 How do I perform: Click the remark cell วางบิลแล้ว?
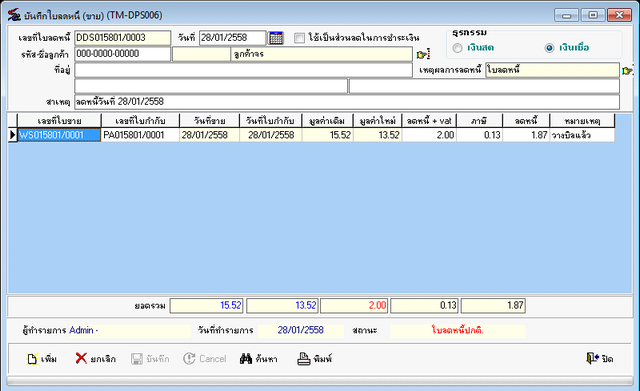point(582,135)
